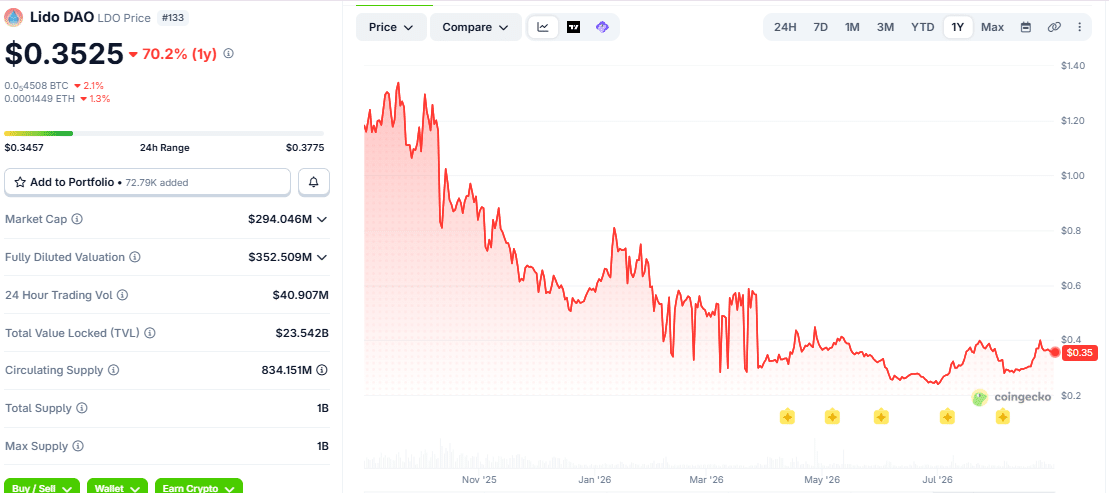Click red current price dot on chart

[x=1056, y=352]
